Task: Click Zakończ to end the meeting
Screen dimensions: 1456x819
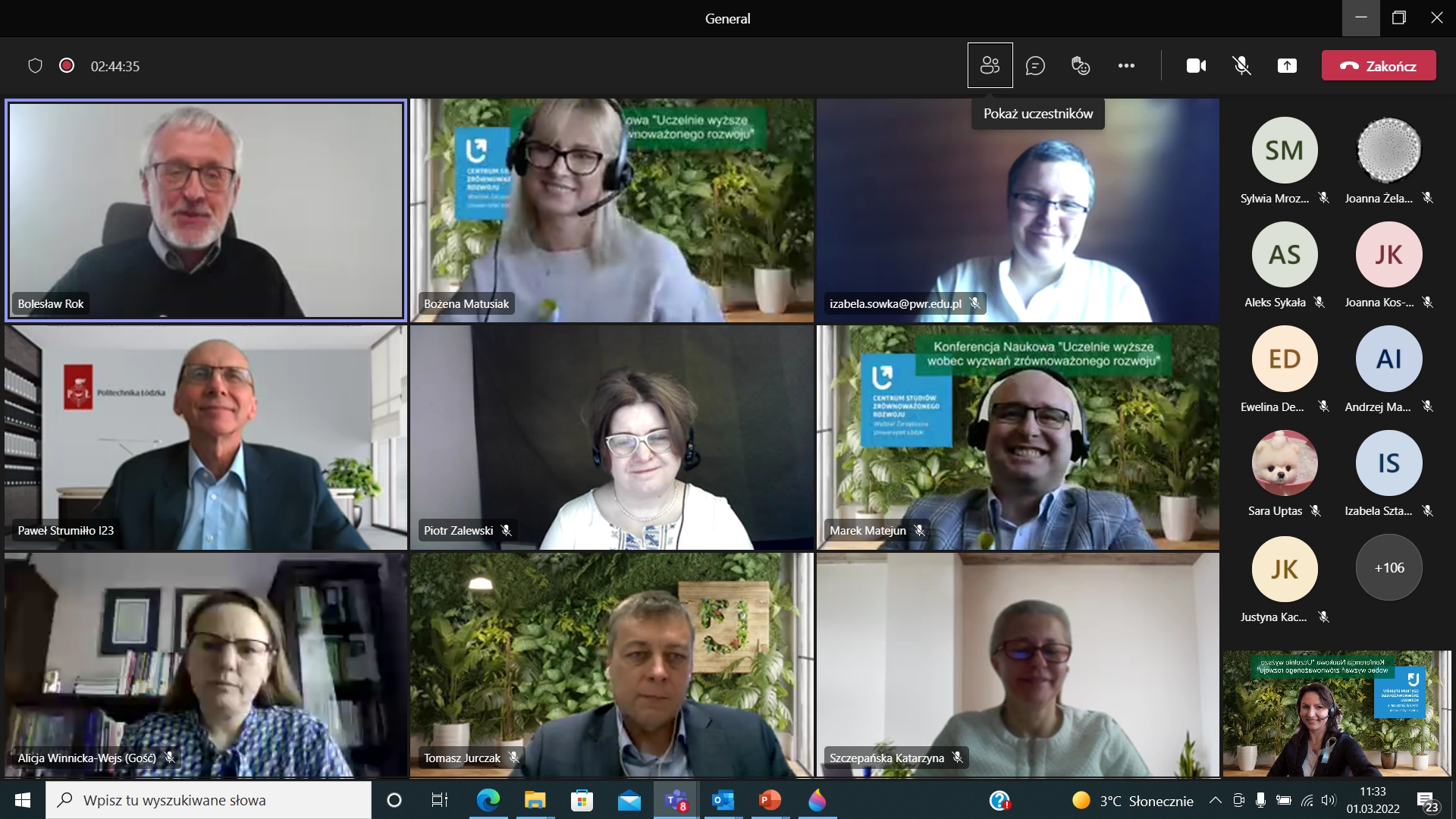Action: [1379, 65]
